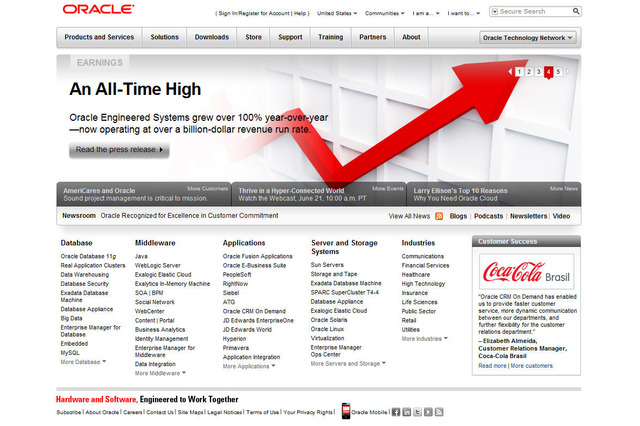The image size is (640, 426).
Task: Click More Events link in gray bar
Action: 387,189
